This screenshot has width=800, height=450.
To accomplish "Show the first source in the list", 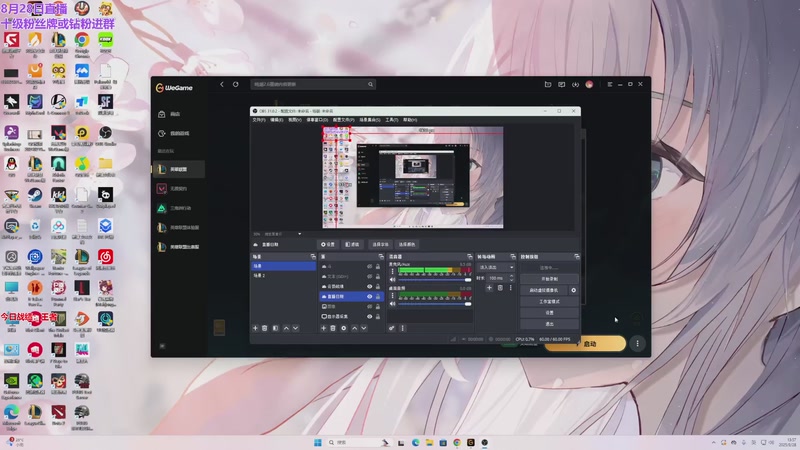I will tap(369, 267).
